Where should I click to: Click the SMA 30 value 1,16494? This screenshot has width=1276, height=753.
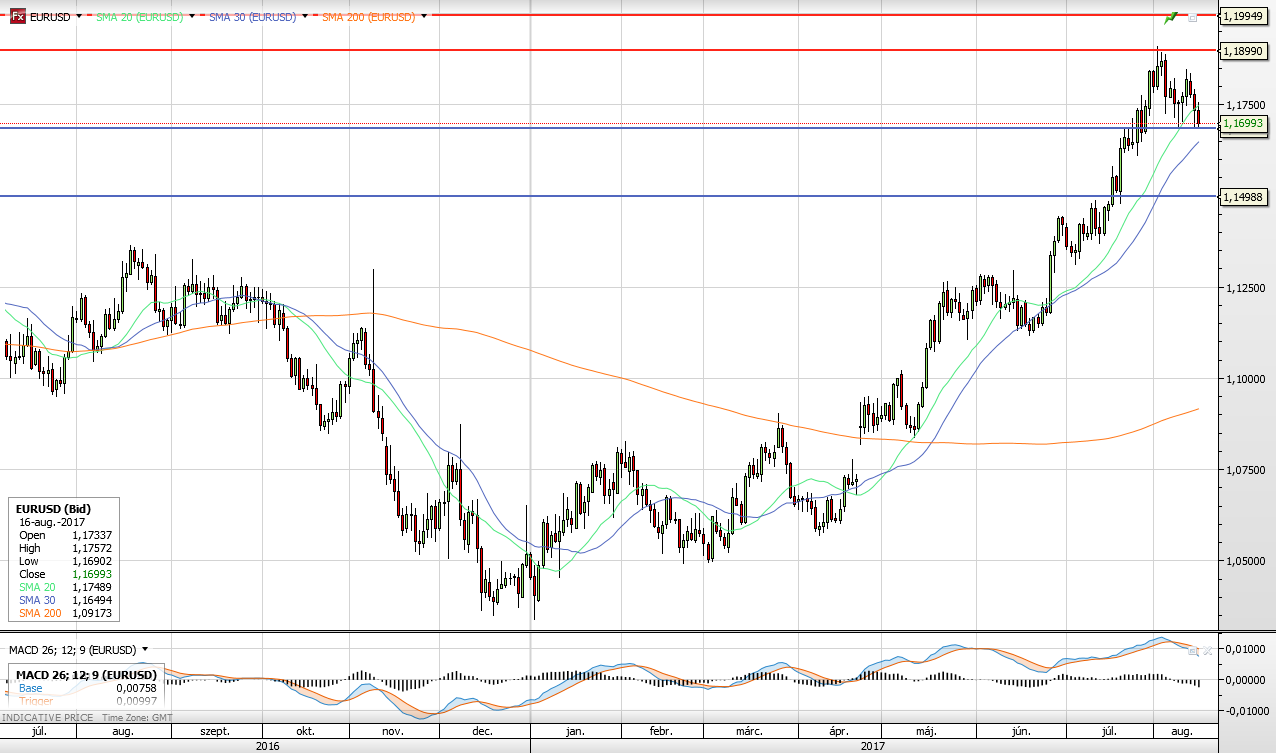click(90, 600)
